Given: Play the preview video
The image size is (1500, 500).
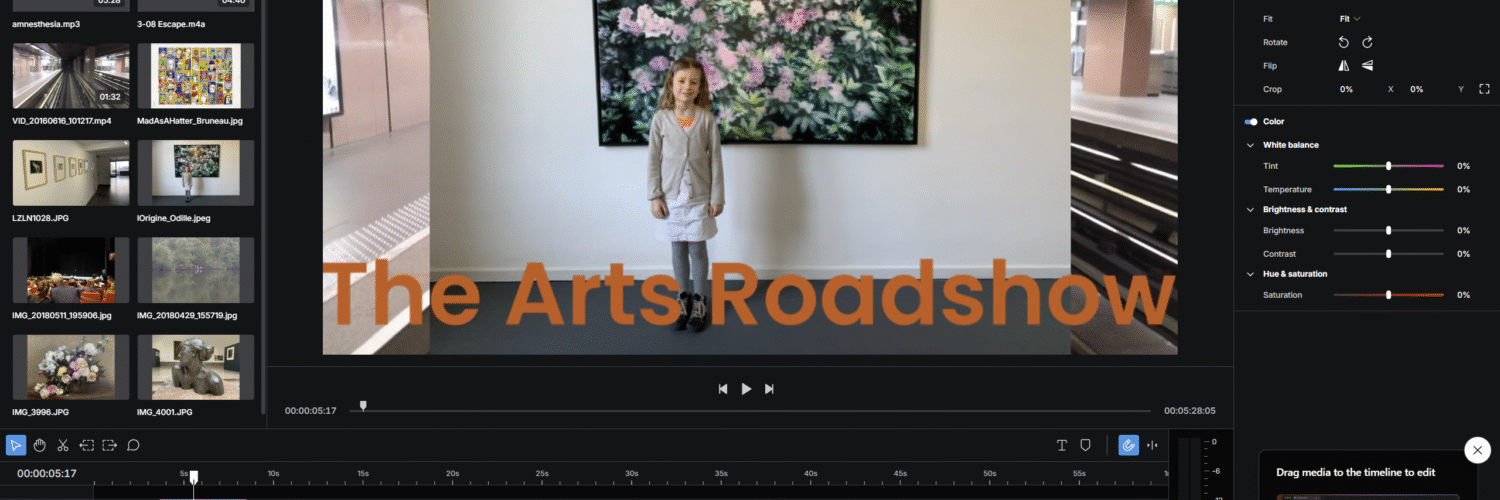Looking at the screenshot, I should tap(746, 389).
